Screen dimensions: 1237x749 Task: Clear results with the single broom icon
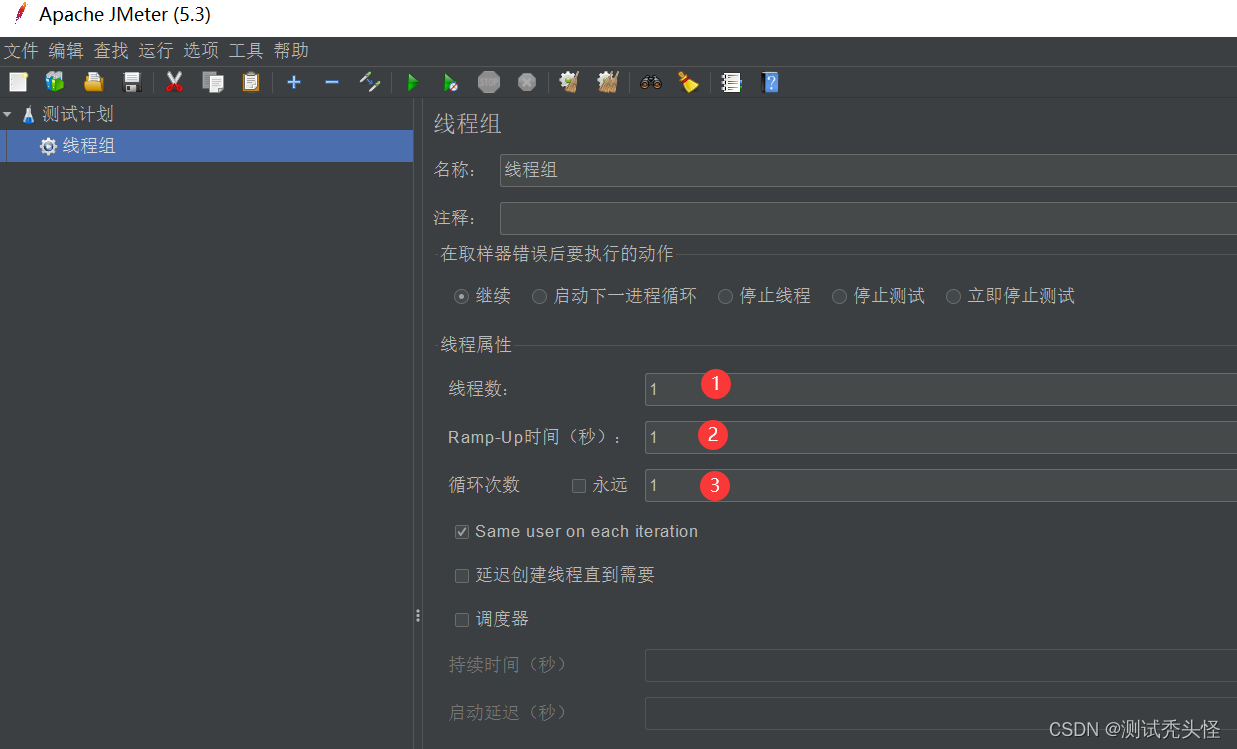coord(569,82)
